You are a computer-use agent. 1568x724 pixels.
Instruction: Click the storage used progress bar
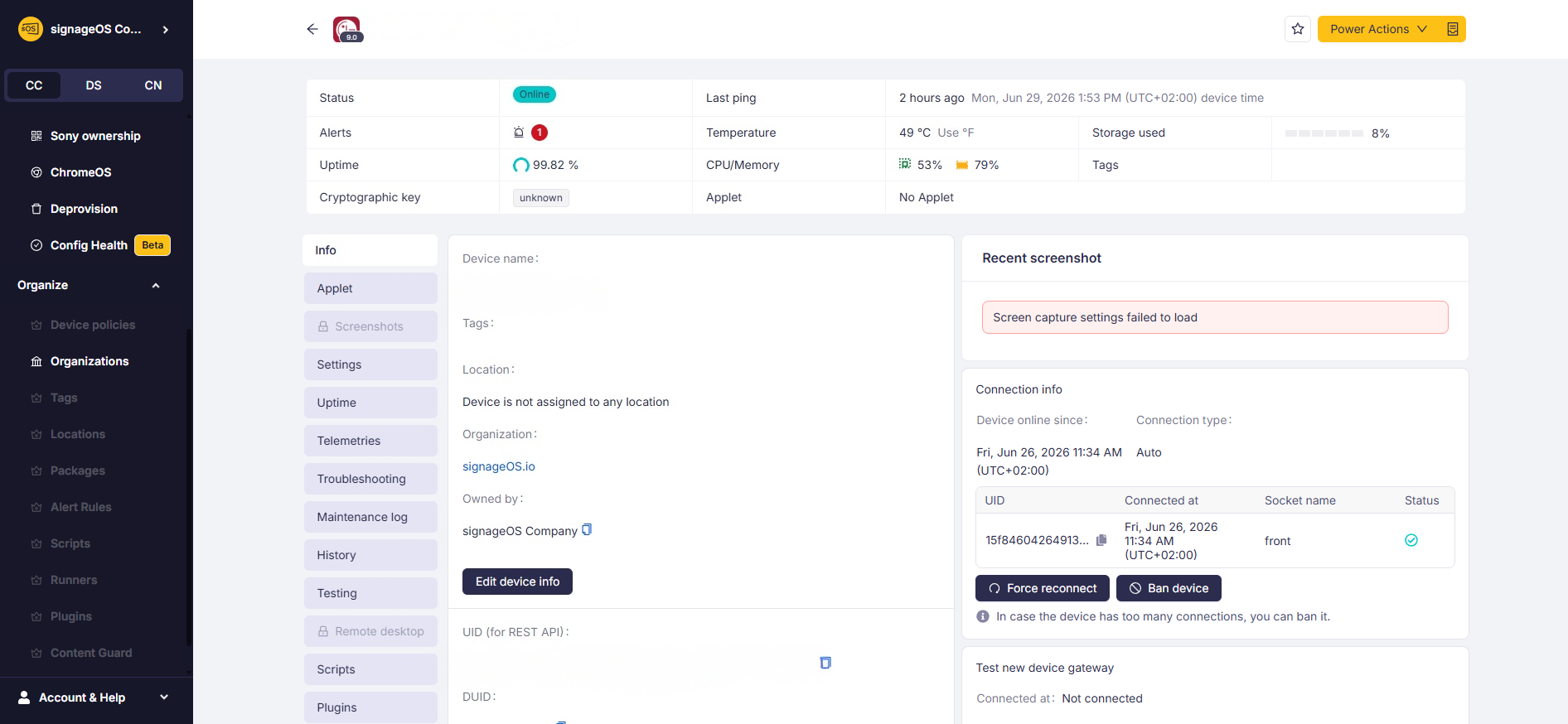pyautogui.click(x=1324, y=133)
